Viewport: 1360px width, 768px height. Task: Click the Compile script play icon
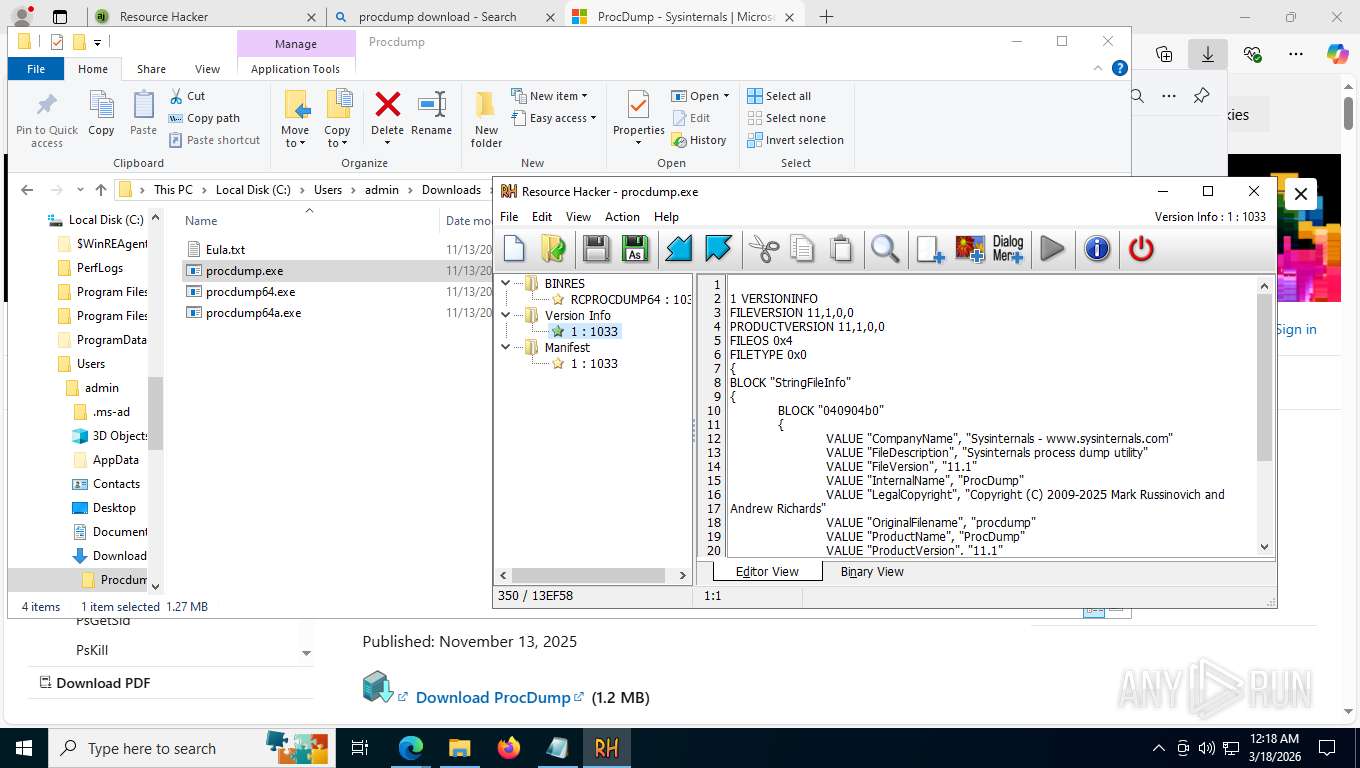(x=1052, y=248)
